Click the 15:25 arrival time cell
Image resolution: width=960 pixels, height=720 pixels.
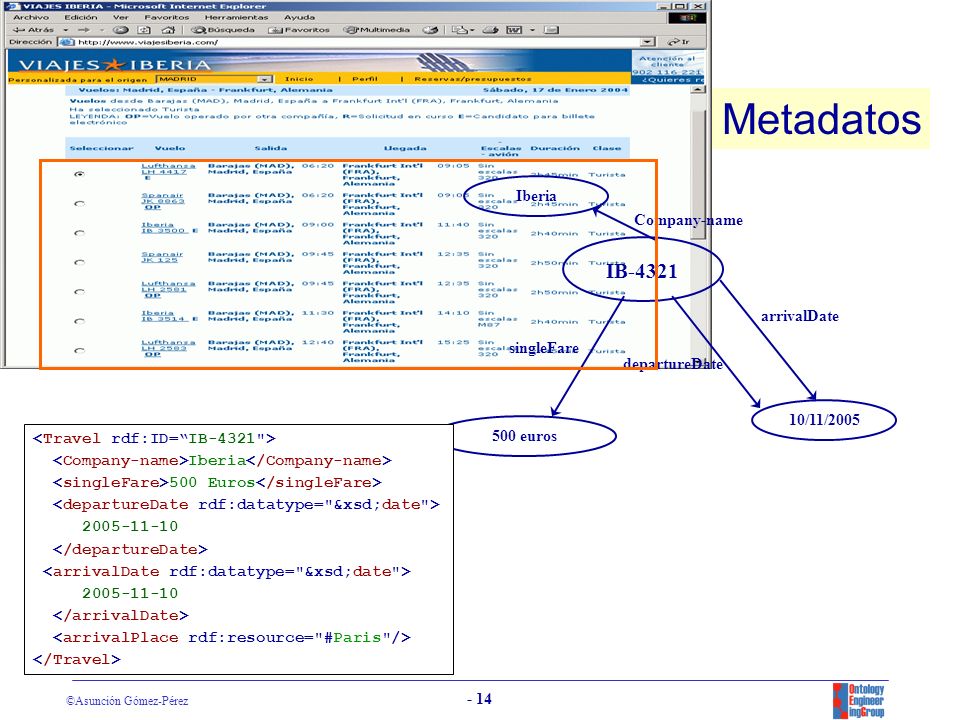(453, 342)
